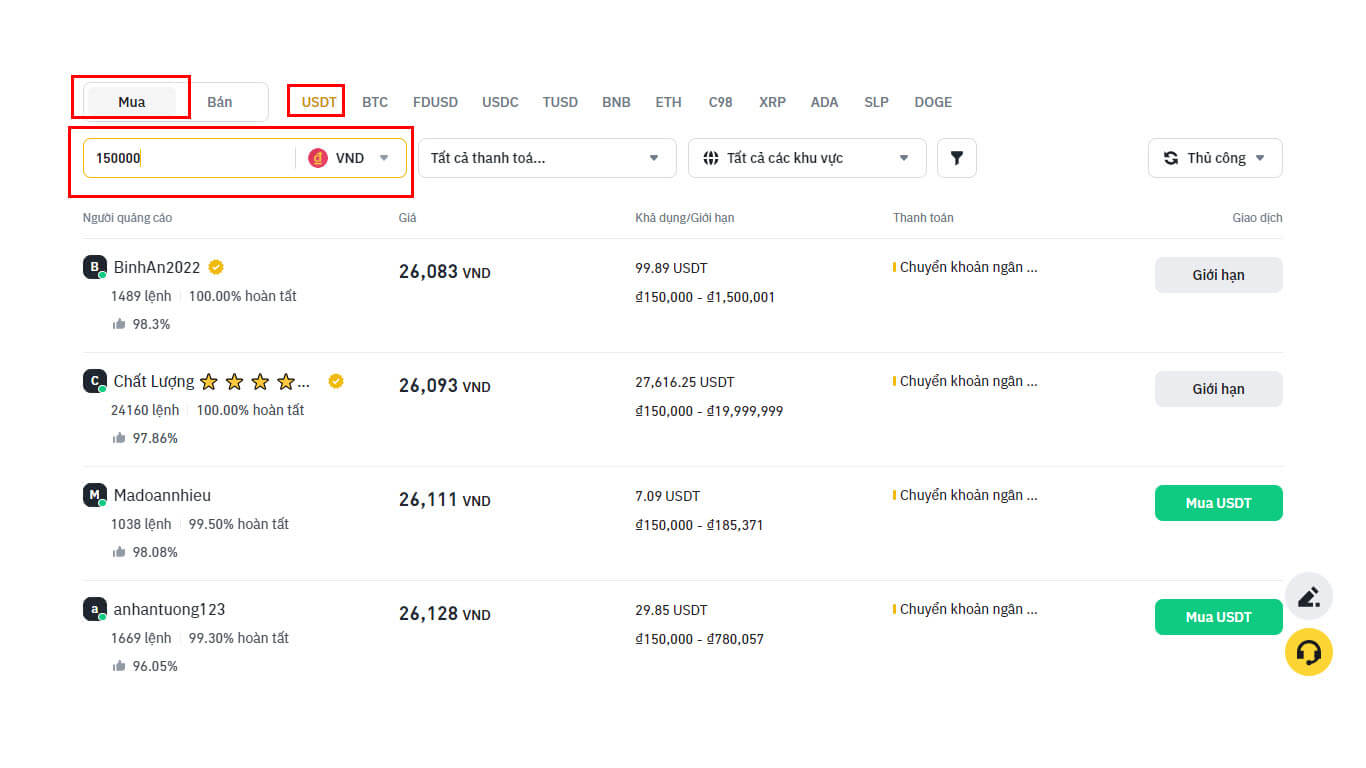Click the Giới hạn button for BinhAn2022
Screen dimensions: 1366x768
click(x=1218, y=274)
